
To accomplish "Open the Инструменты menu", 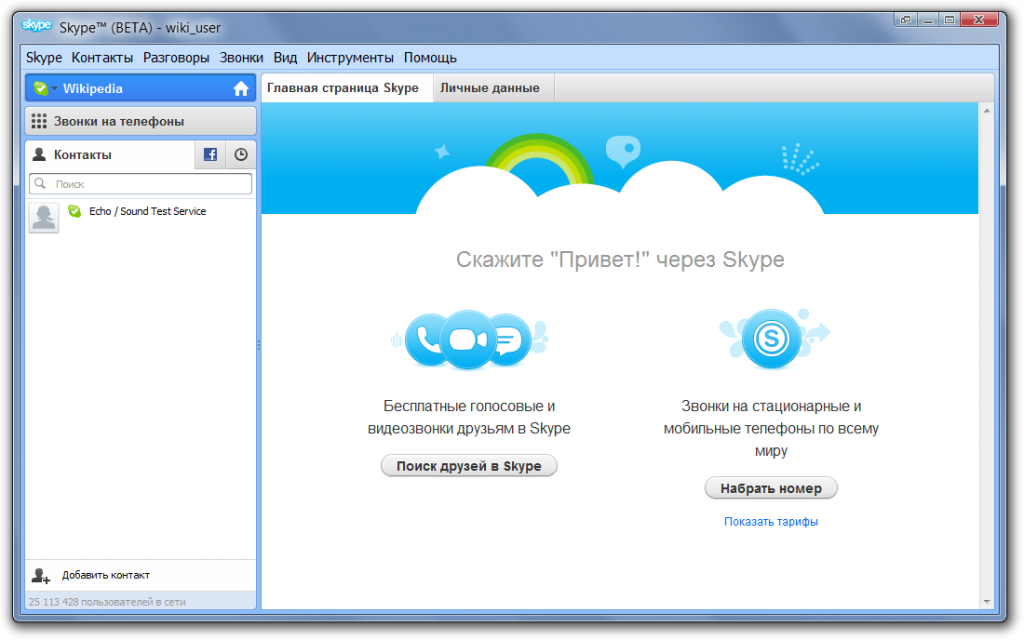I will click(x=350, y=58).
